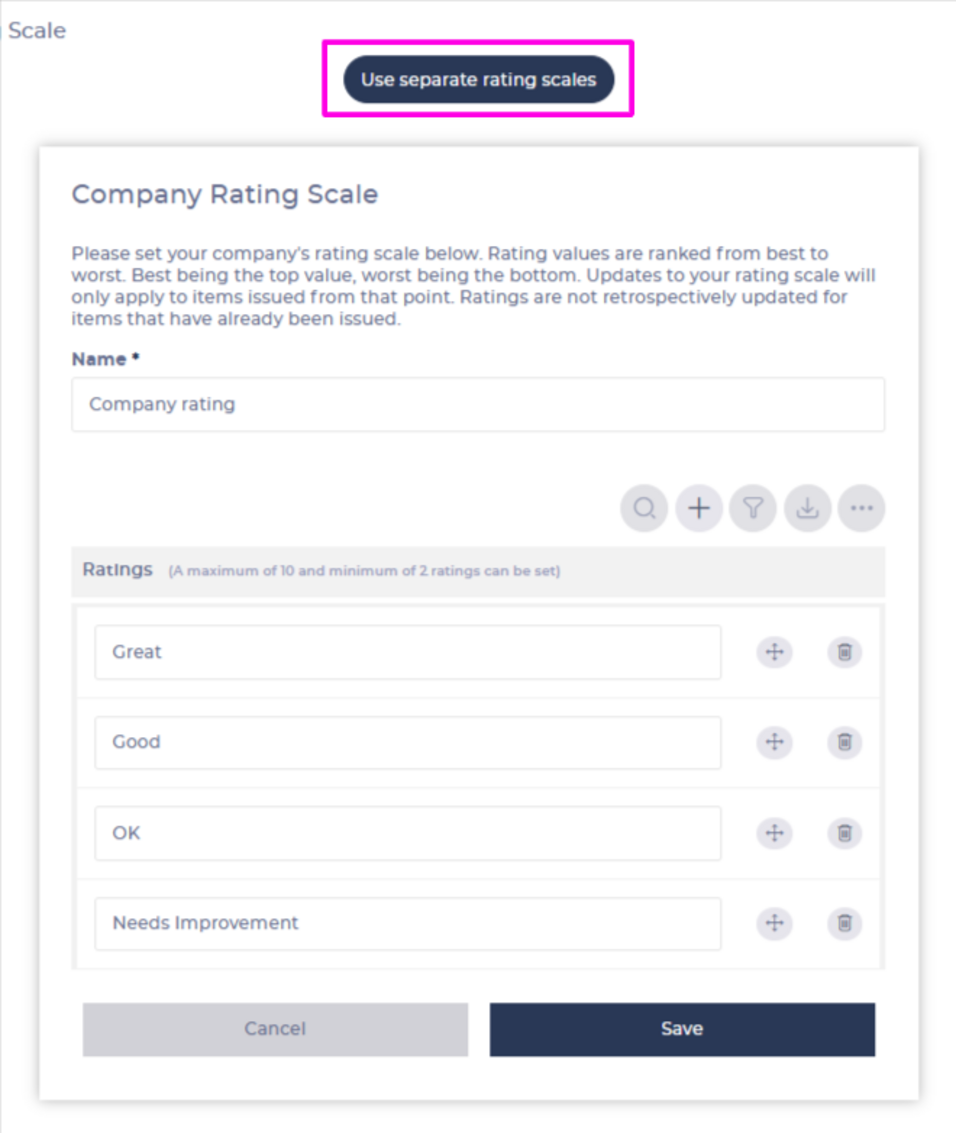Click reorder handle for Good rating
This screenshot has height=1133, width=956.
[x=773, y=742]
